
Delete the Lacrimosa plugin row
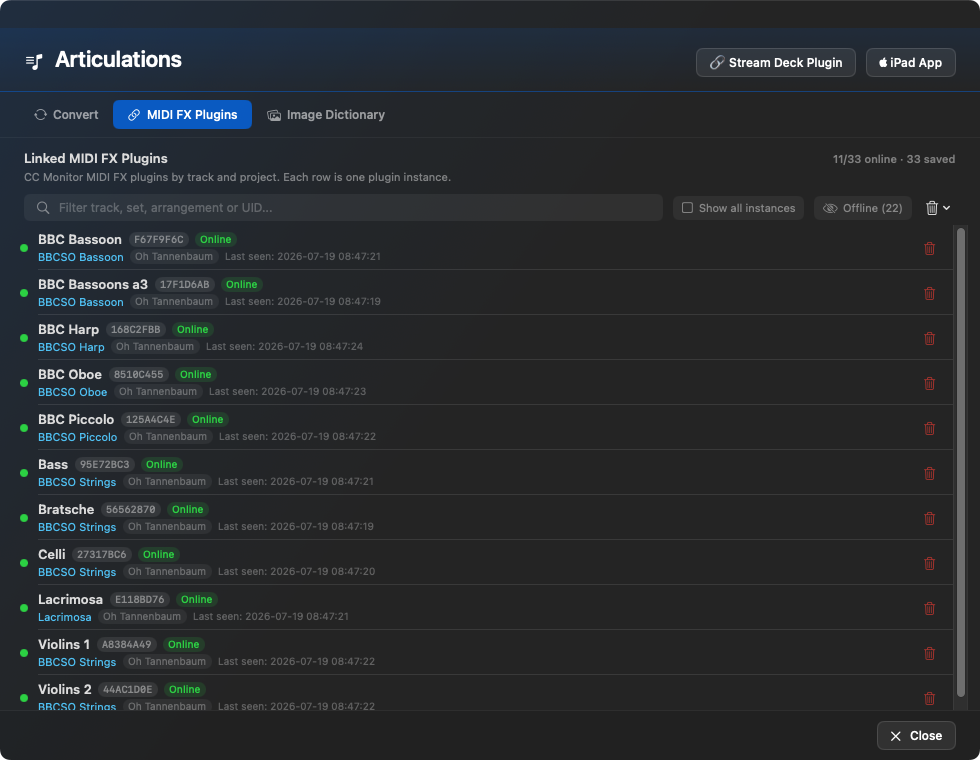click(929, 608)
